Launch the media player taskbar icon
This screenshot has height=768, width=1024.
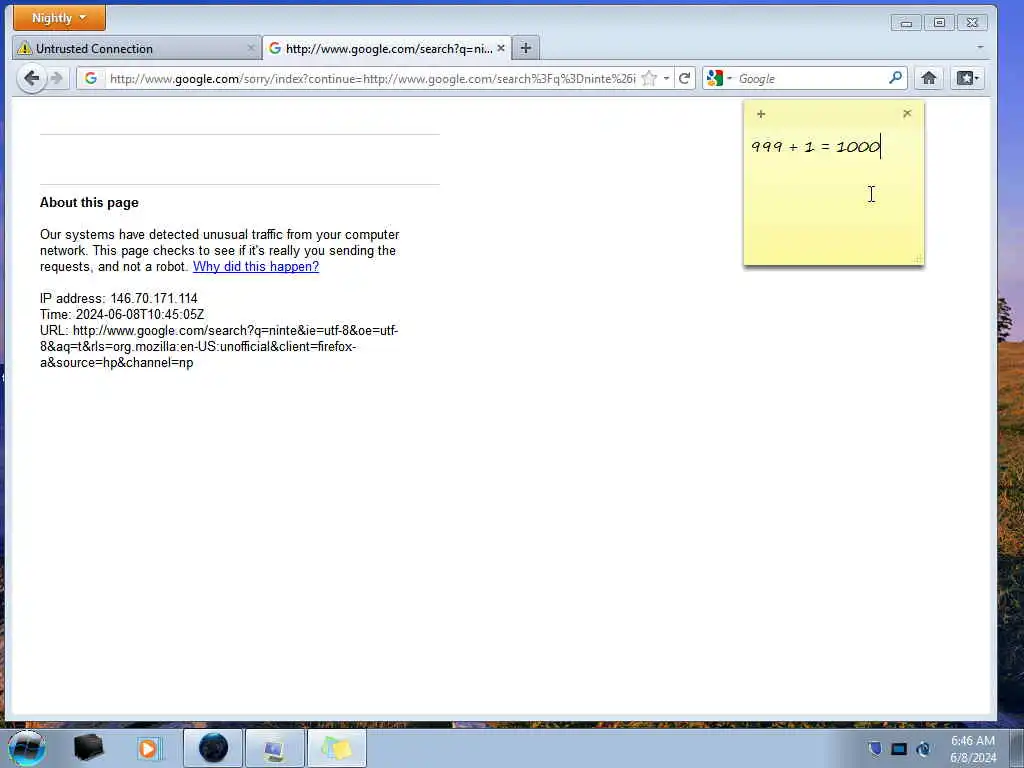coord(148,748)
